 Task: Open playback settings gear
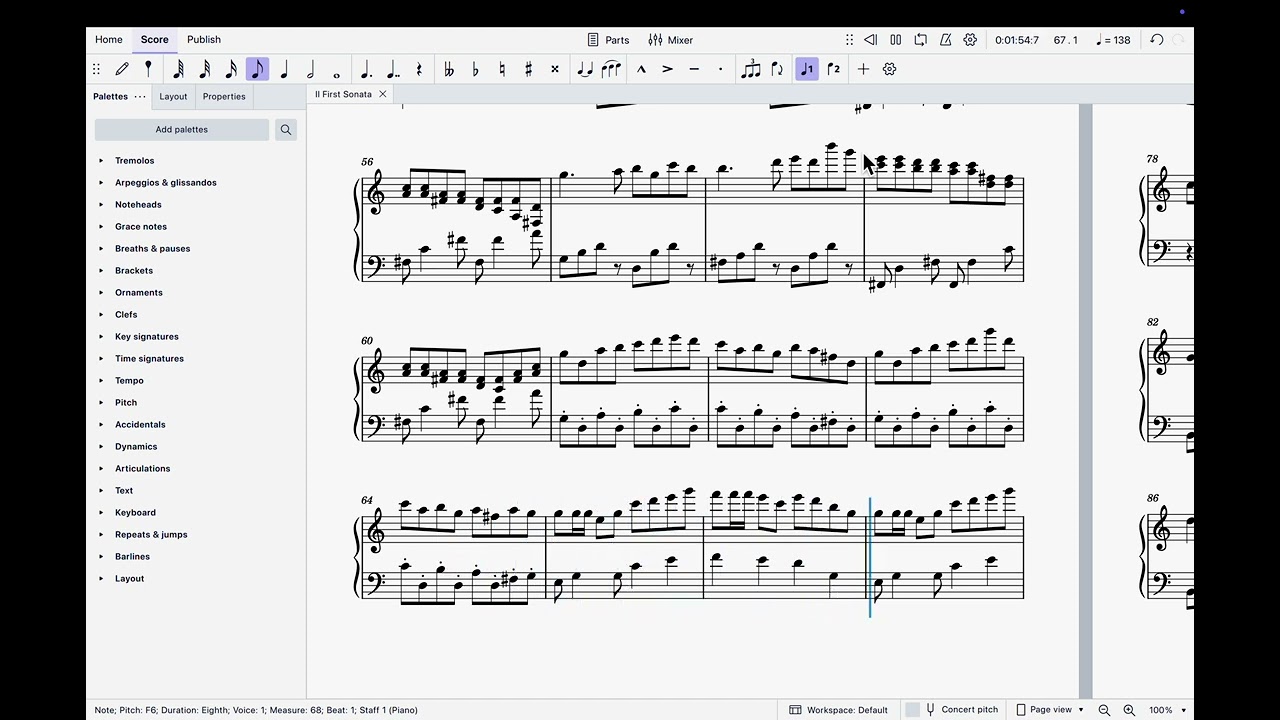pos(970,40)
